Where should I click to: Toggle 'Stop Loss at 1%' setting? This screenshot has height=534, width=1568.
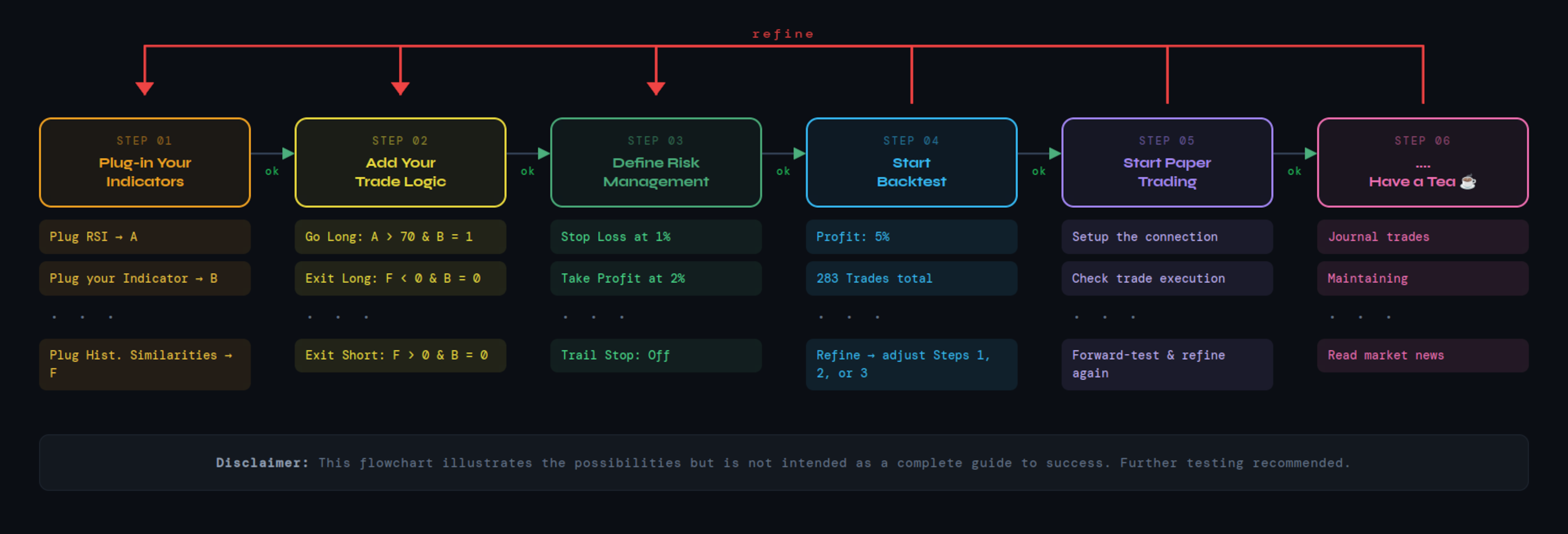[655, 237]
